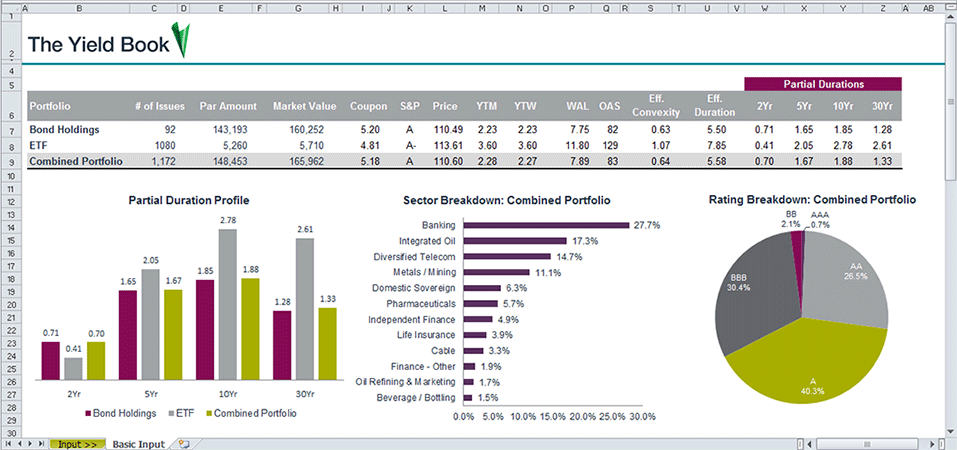Click the Combined Portfolio legend color swatch
The image size is (957, 450).
[x=208, y=413]
